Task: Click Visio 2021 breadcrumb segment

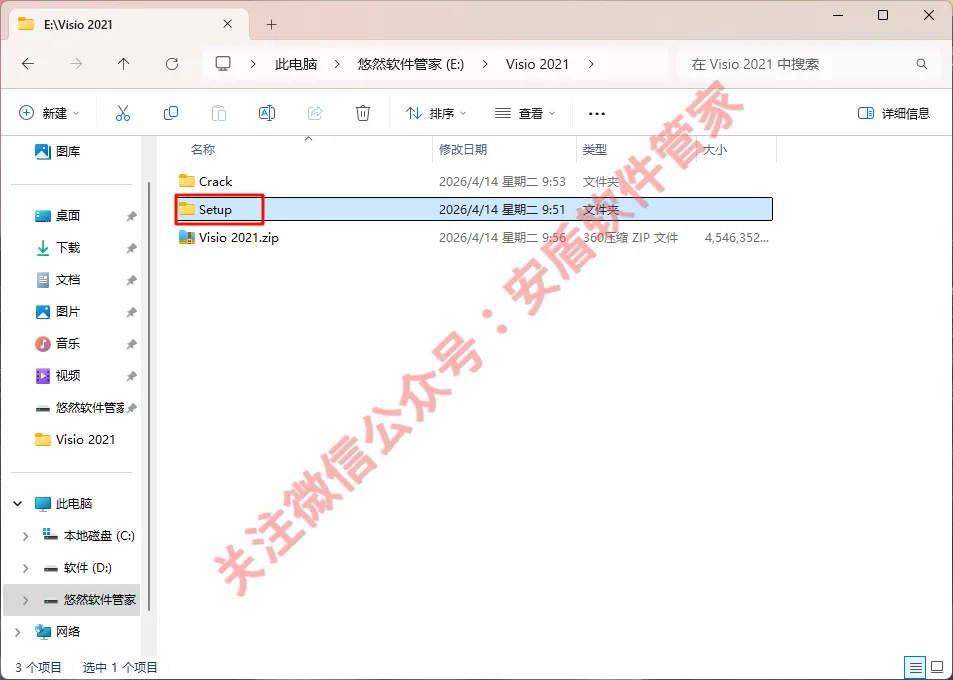Action: pyautogui.click(x=537, y=64)
